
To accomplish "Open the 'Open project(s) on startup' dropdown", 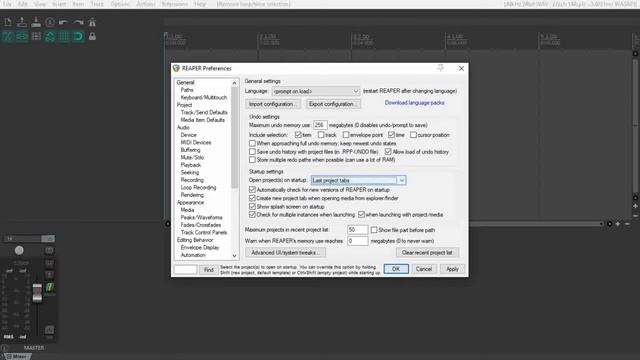I will point(358,180).
